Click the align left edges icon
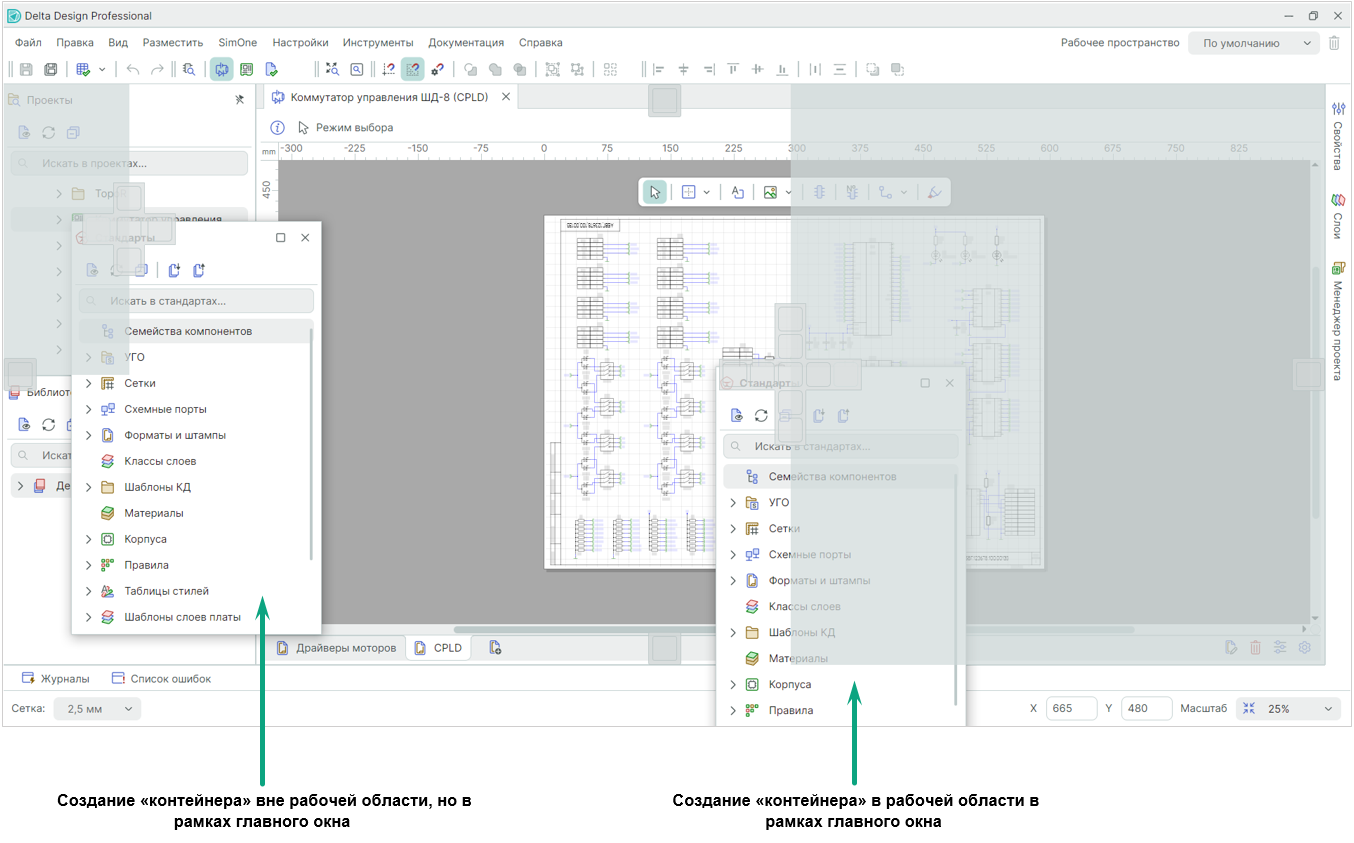Screen dimensions: 1354x843 click(x=658, y=69)
